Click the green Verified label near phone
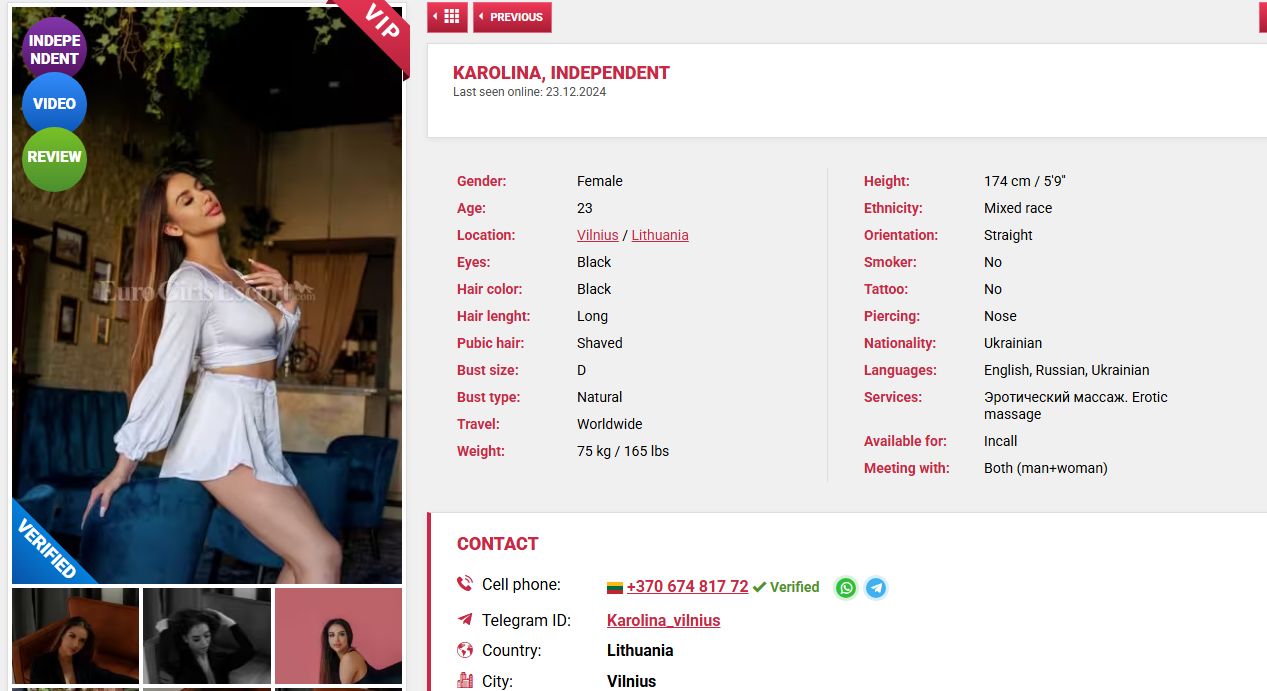The image size is (1267, 691). [787, 587]
